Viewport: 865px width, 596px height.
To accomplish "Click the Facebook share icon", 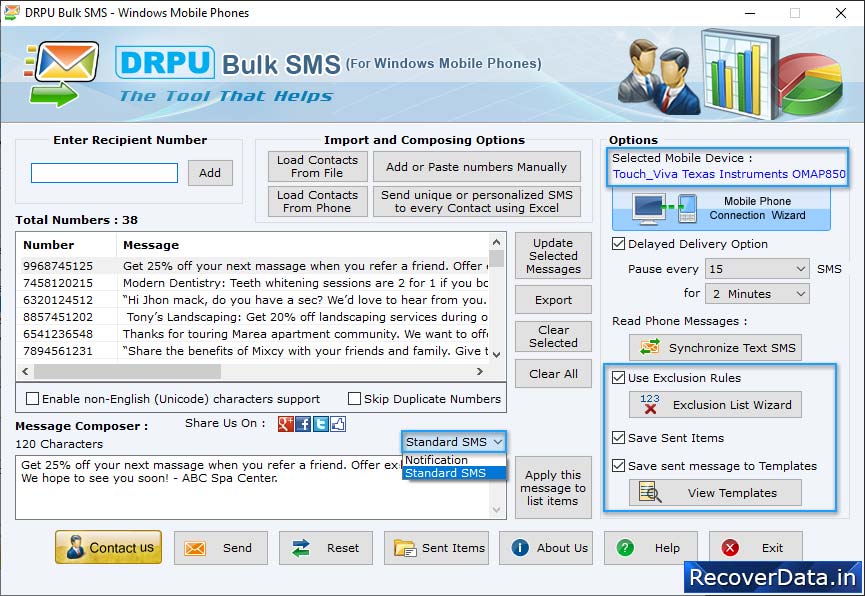I will click(303, 424).
